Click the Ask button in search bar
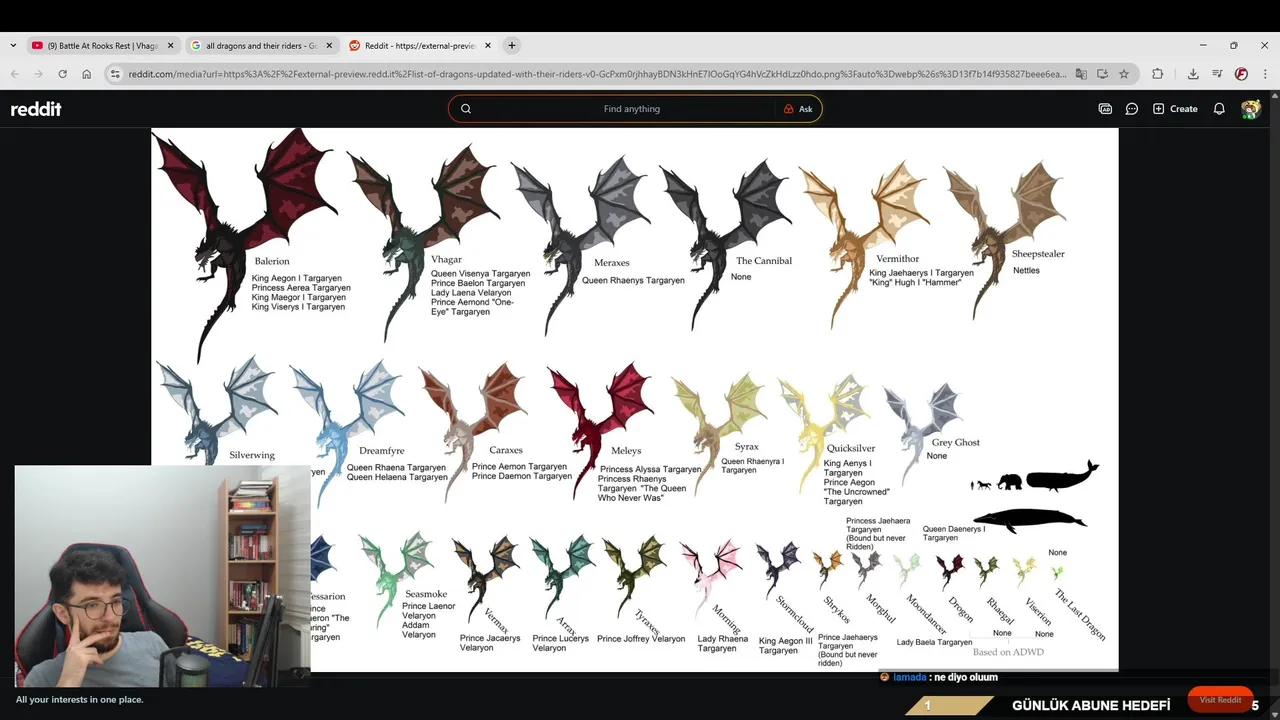The height and width of the screenshot is (720, 1280). coord(798,109)
